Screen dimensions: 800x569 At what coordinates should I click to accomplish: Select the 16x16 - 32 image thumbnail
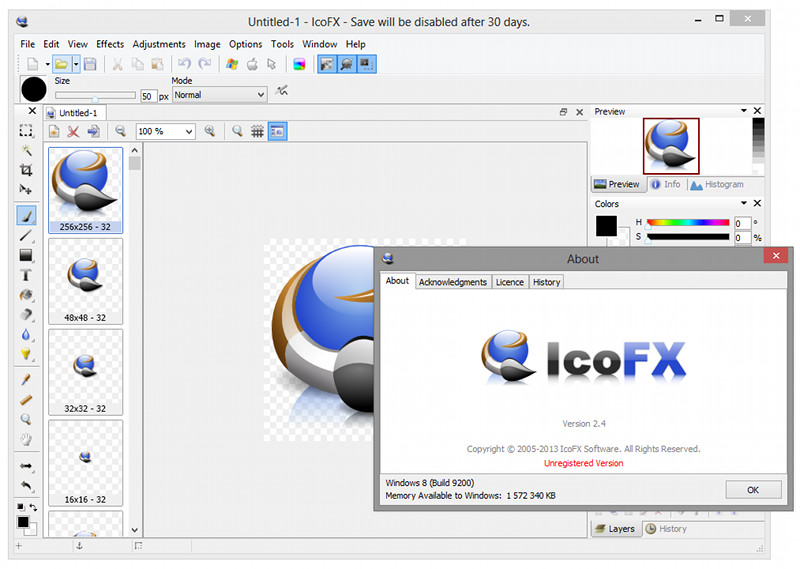click(x=86, y=463)
